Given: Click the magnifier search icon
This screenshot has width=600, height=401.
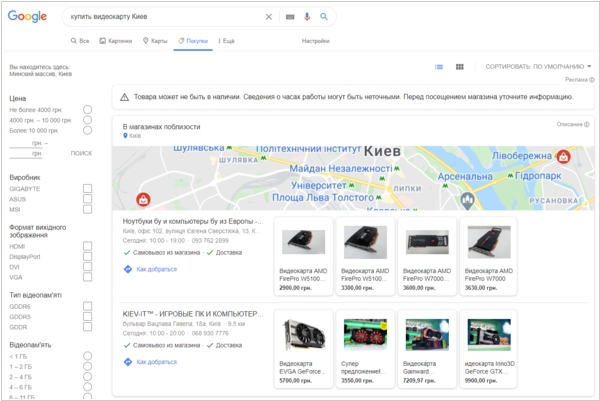Looking at the screenshot, I should [324, 16].
